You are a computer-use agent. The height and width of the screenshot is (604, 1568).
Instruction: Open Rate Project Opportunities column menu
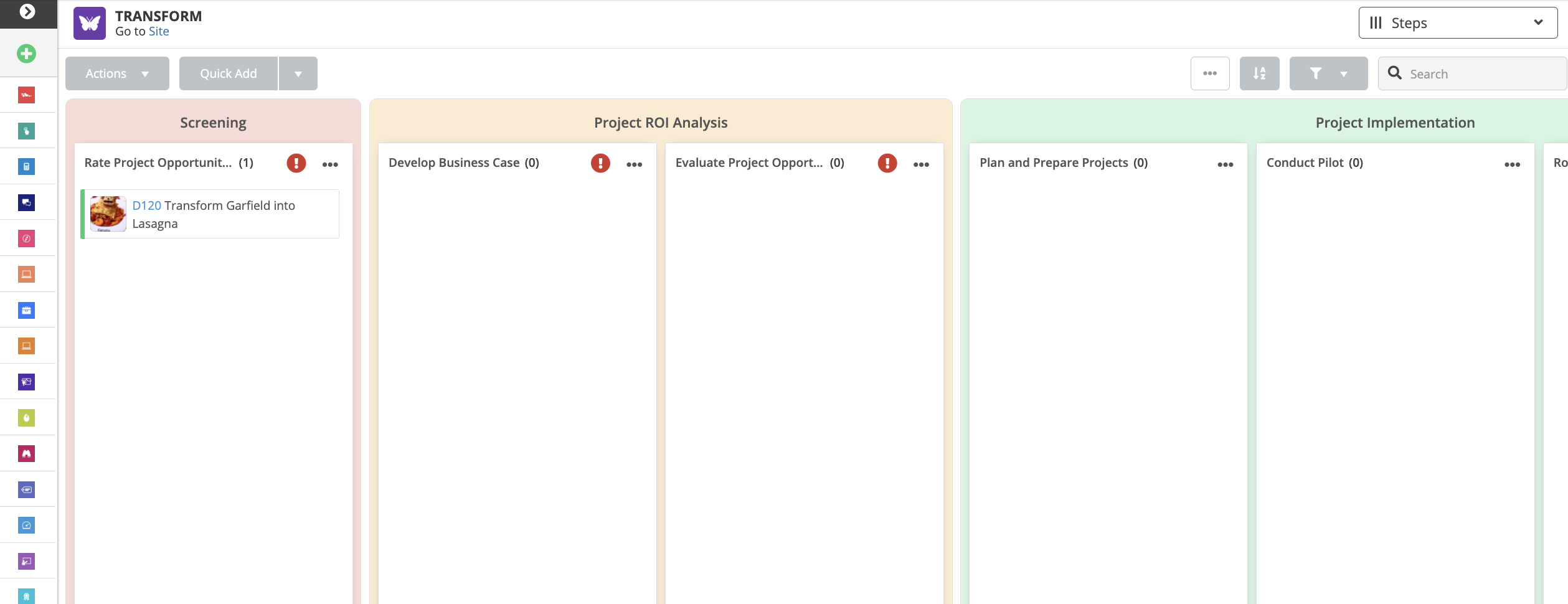pos(330,164)
